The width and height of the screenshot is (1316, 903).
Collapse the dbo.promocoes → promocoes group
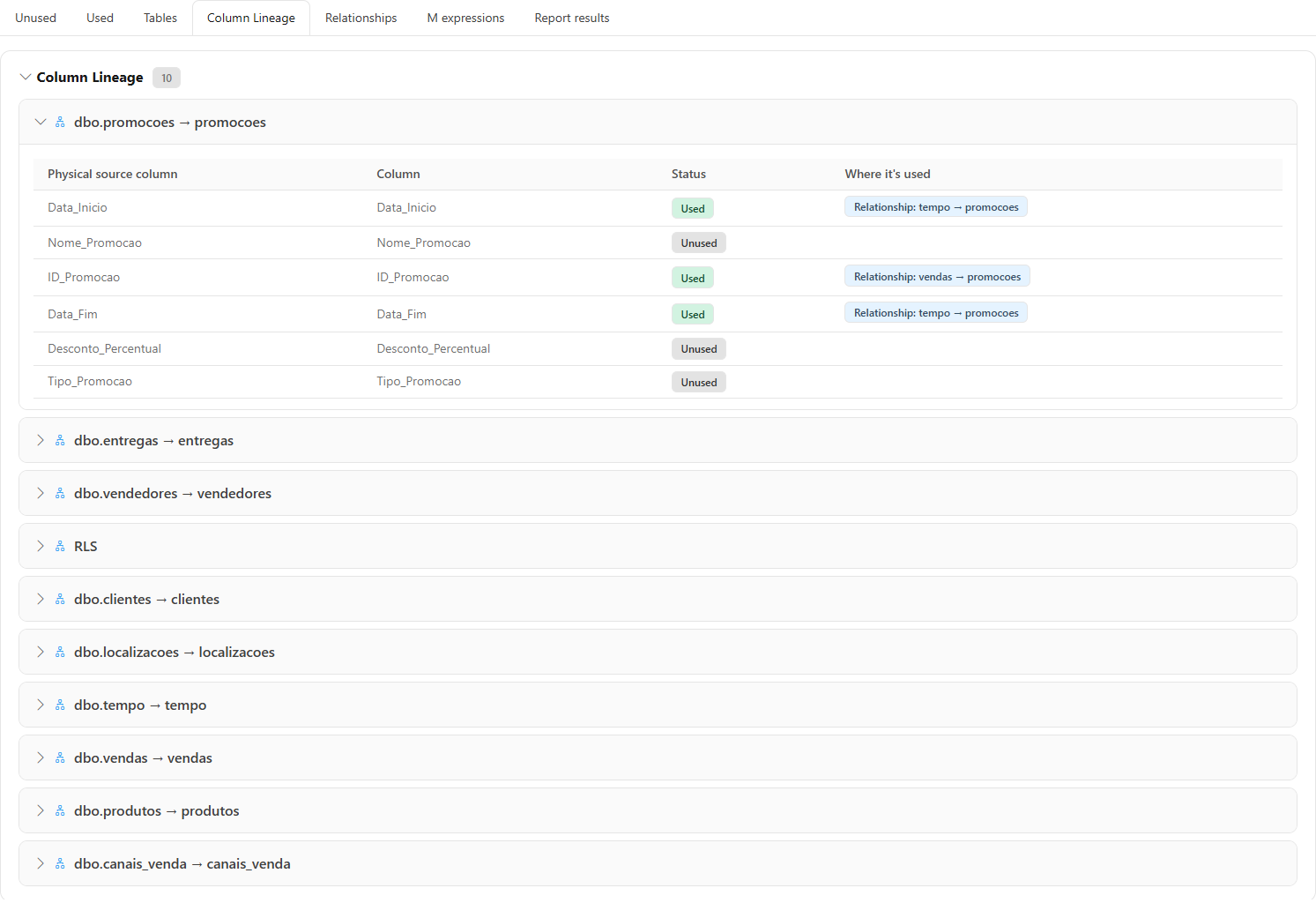[x=41, y=123]
